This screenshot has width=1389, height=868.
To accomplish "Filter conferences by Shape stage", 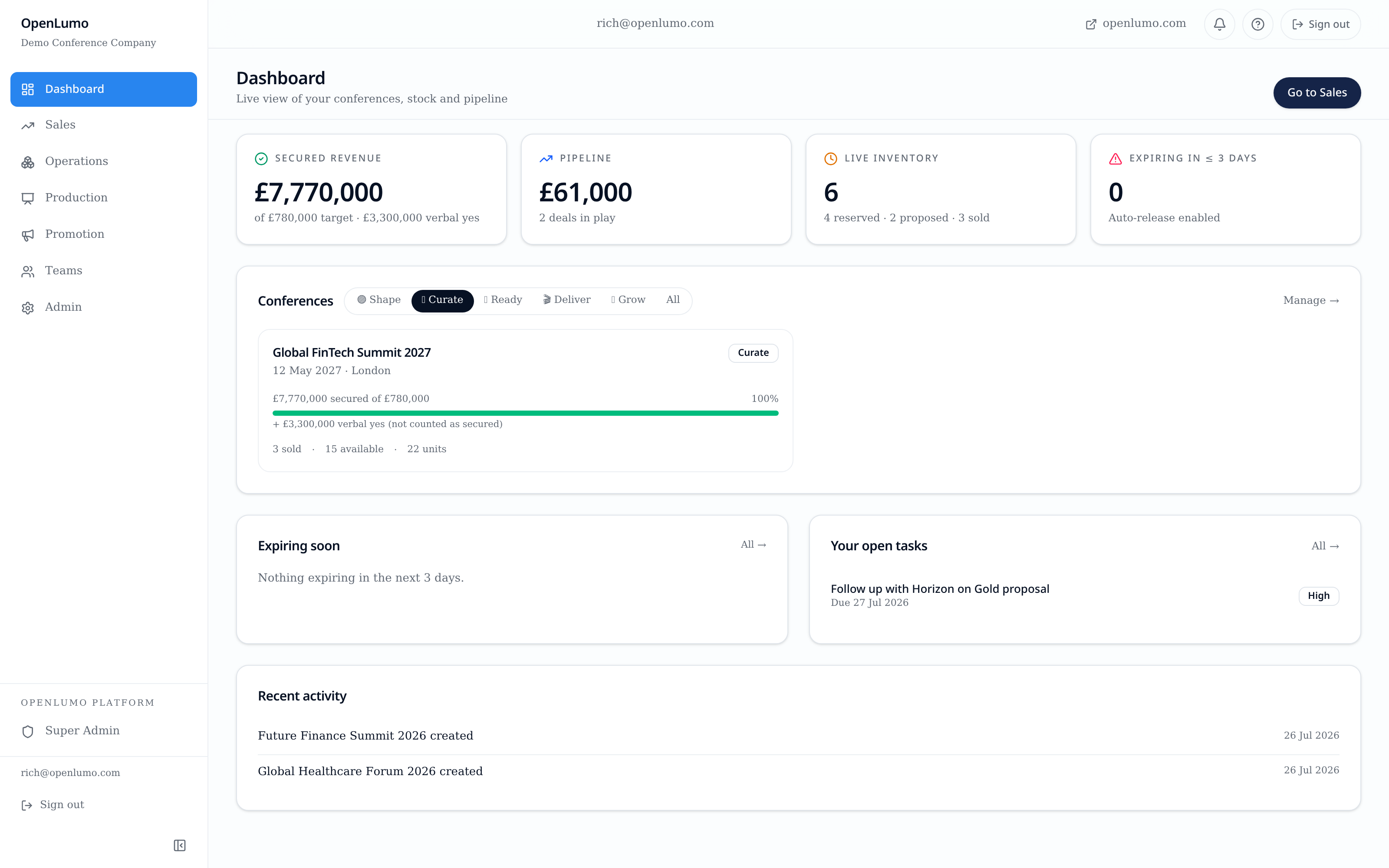I will tap(379, 300).
